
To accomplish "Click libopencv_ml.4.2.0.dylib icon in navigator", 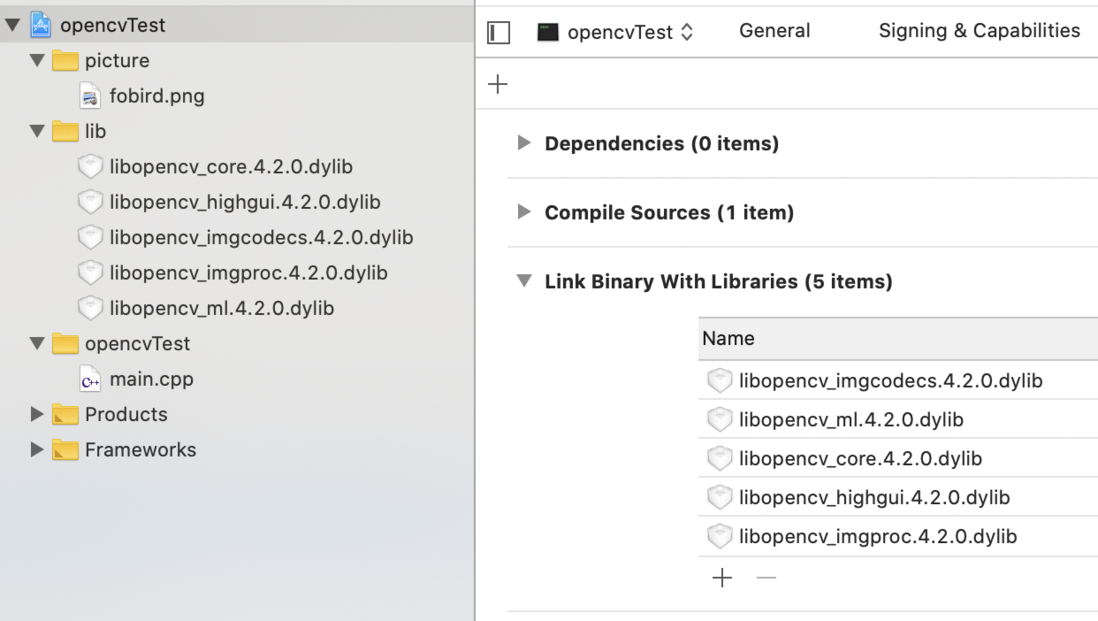I will pyautogui.click(x=90, y=308).
